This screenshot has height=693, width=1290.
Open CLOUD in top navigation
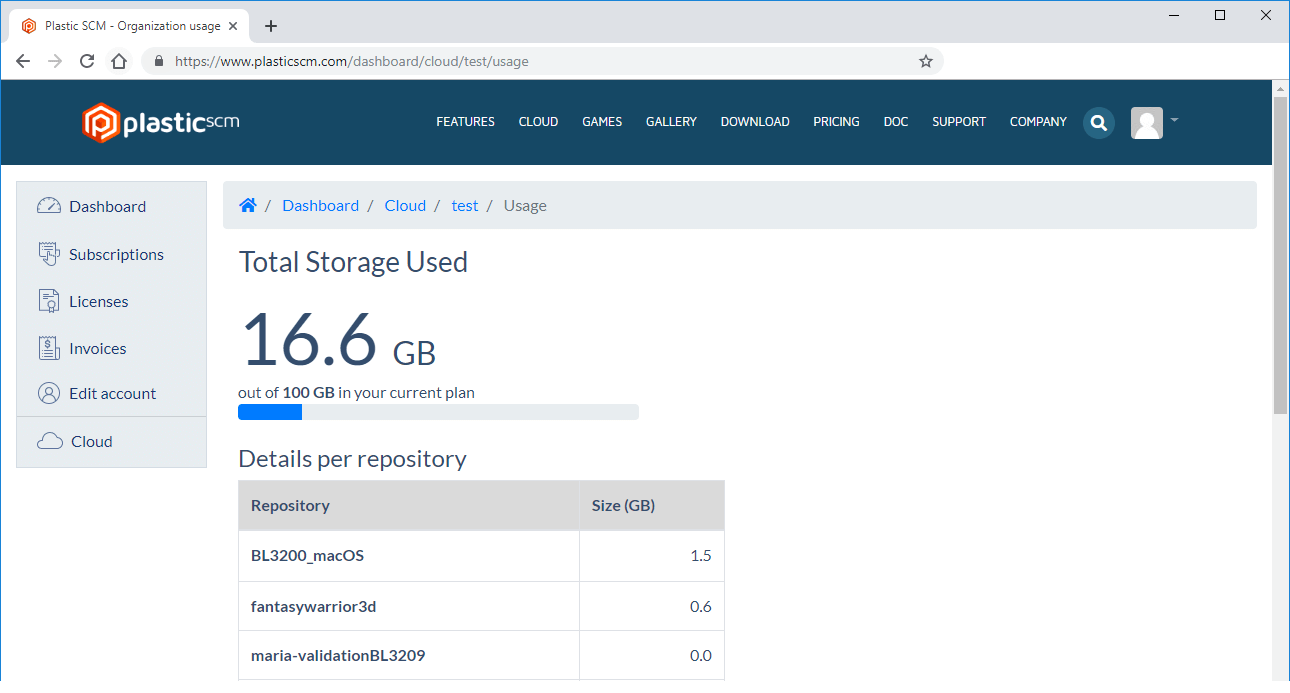pyautogui.click(x=538, y=122)
